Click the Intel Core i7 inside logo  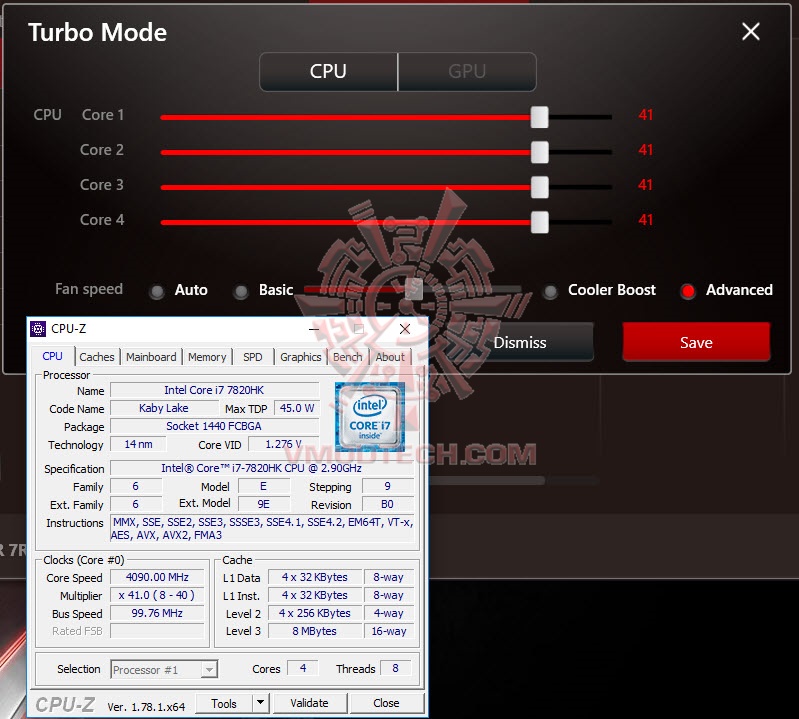[369, 417]
